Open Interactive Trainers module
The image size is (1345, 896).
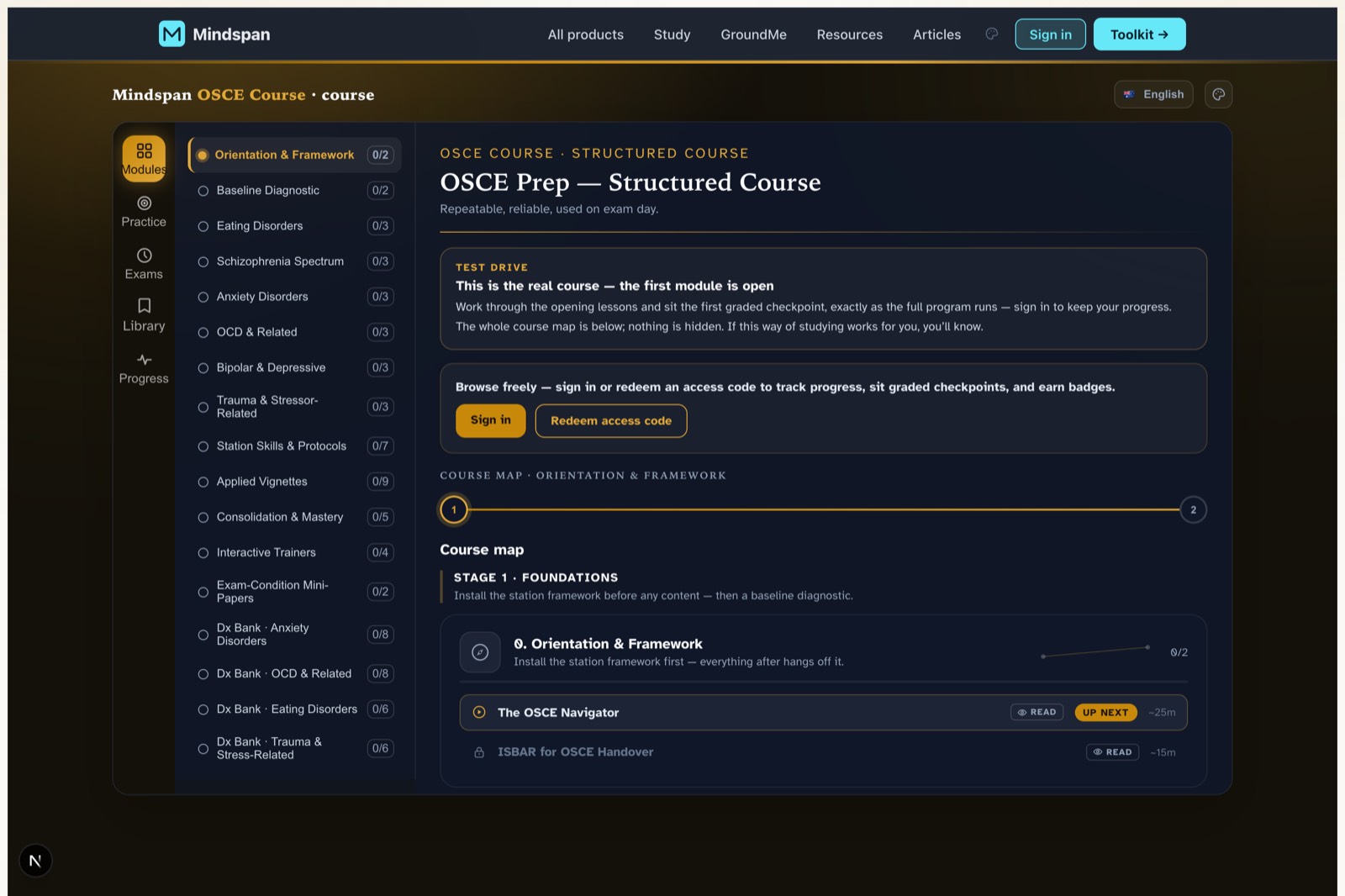(294, 552)
